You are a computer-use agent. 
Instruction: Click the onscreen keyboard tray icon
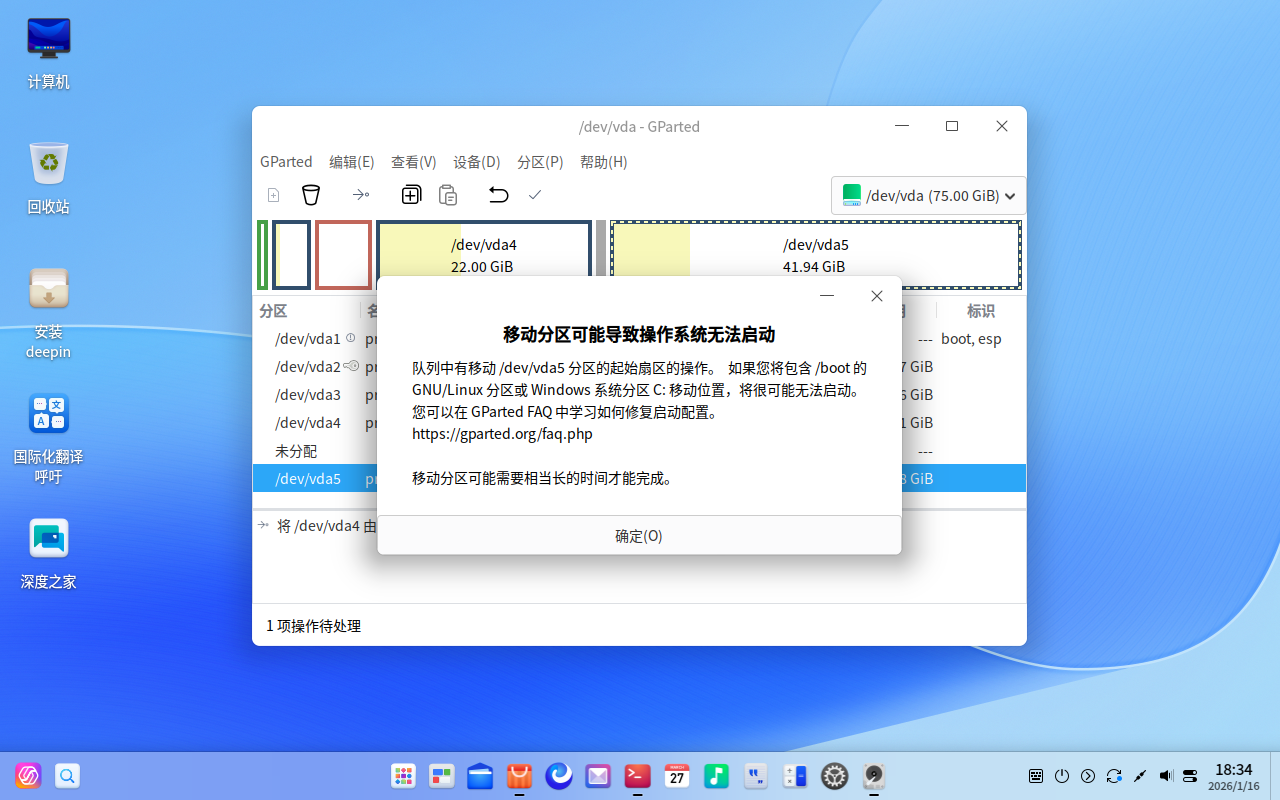pyautogui.click(x=1035, y=776)
